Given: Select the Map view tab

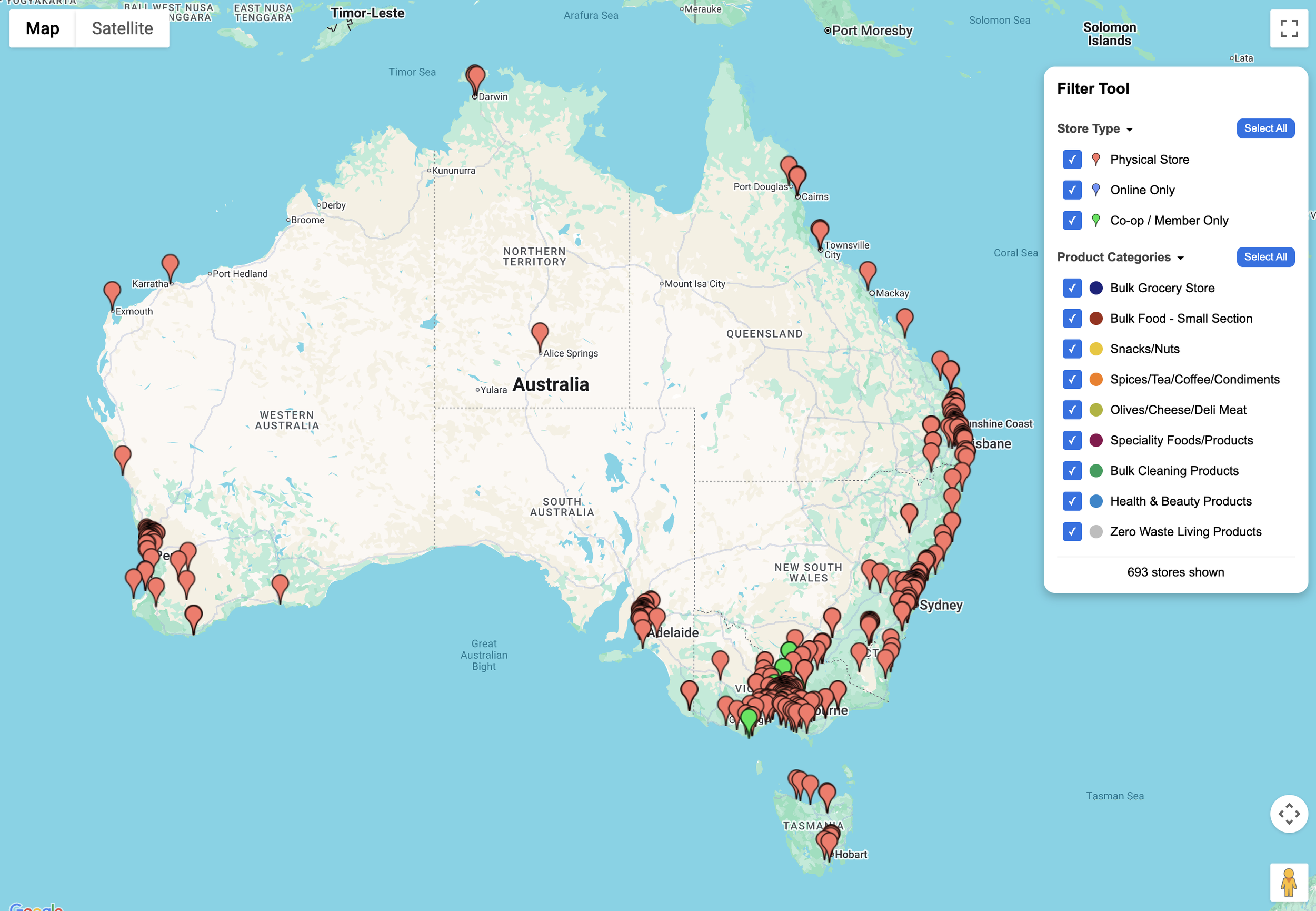Looking at the screenshot, I should 43,28.
